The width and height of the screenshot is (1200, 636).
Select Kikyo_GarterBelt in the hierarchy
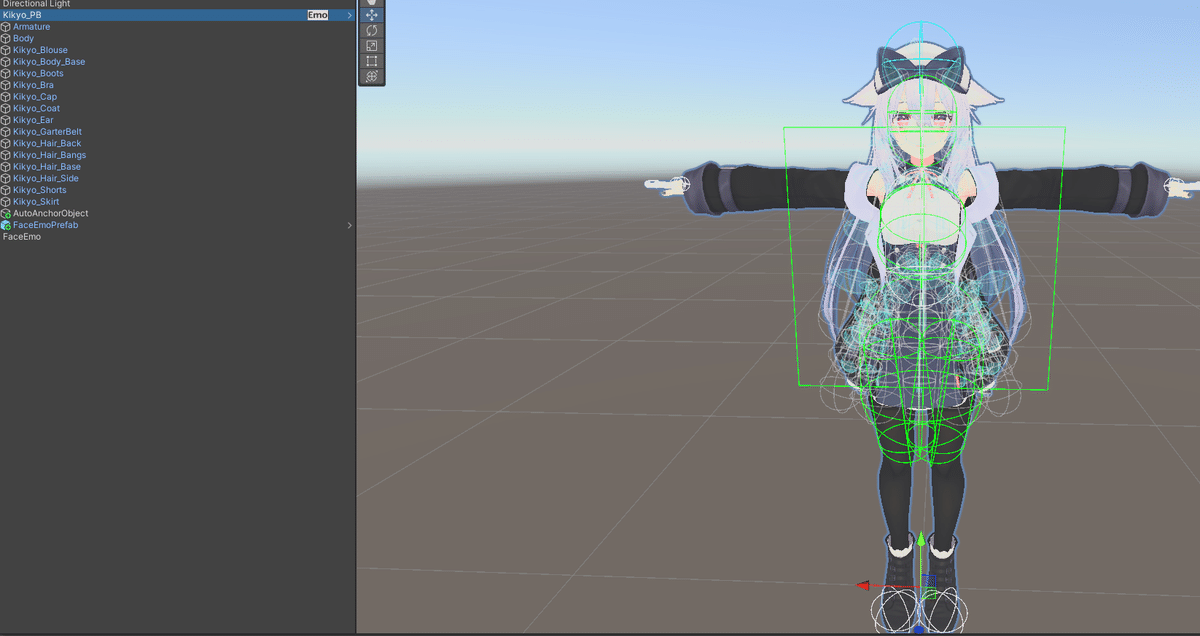point(47,132)
